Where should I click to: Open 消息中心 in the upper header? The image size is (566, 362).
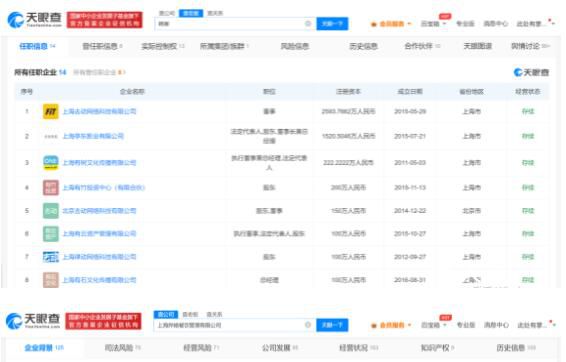(495, 24)
